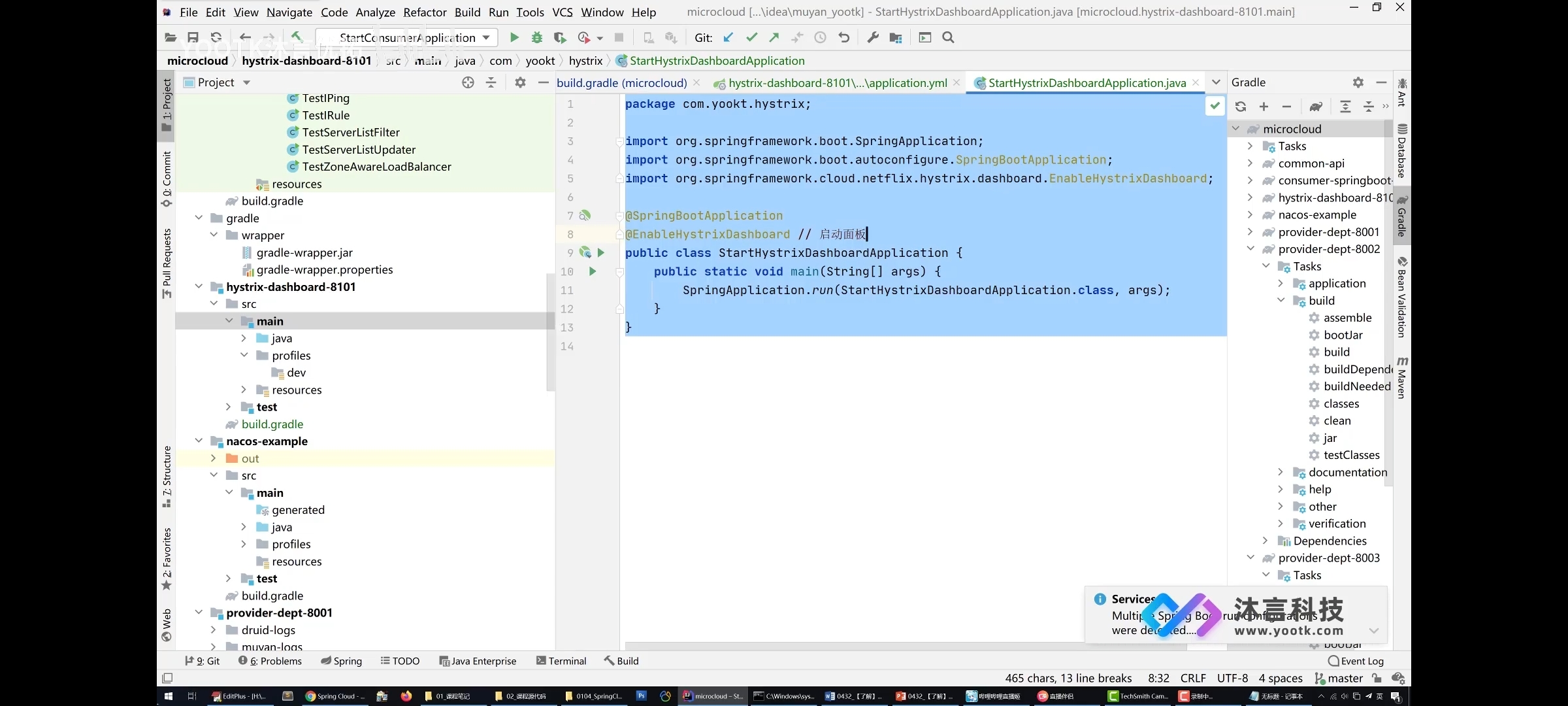Viewport: 1568px width, 706px height.
Task: Expand common-api in the Gradle panel
Action: coord(1250,163)
